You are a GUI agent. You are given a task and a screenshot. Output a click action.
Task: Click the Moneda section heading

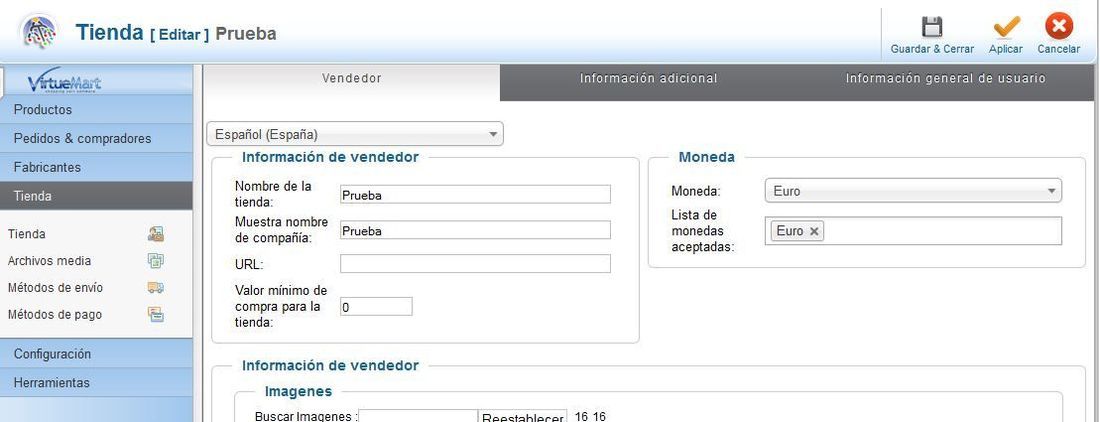(x=706, y=157)
